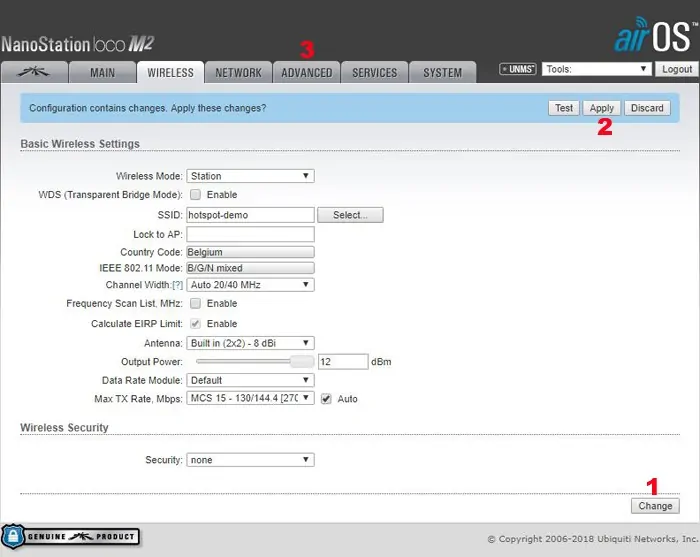
Task: Click the UNMS icon button
Action: pos(517,70)
